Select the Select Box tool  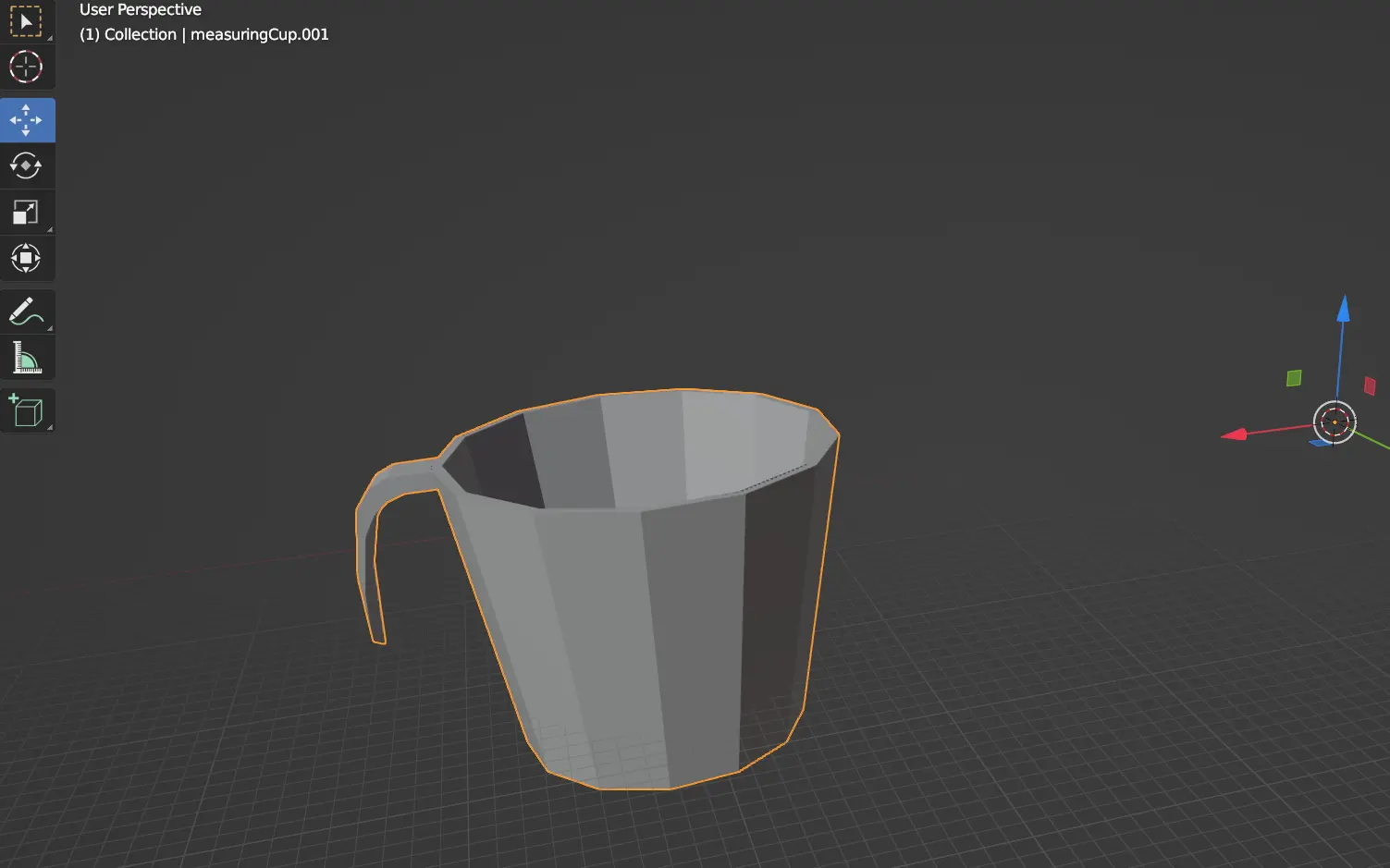(x=27, y=20)
